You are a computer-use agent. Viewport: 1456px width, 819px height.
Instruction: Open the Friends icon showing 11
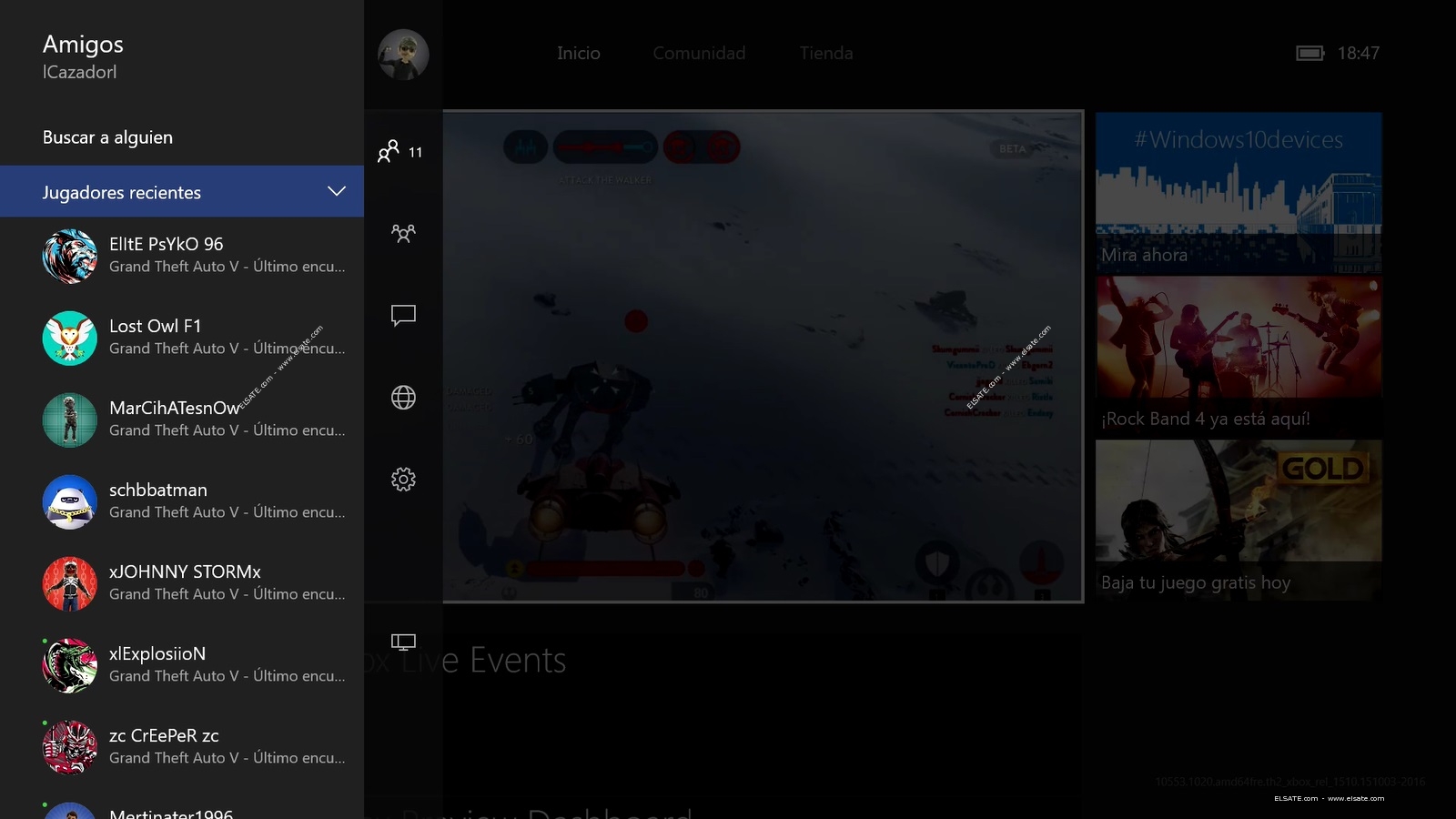(x=400, y=151)
